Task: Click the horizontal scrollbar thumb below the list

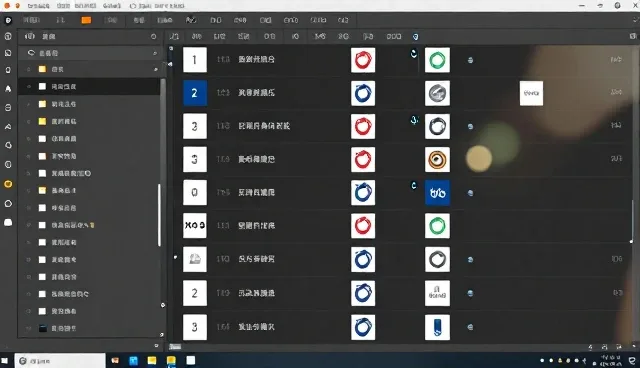Action: (x=175, y=347)
